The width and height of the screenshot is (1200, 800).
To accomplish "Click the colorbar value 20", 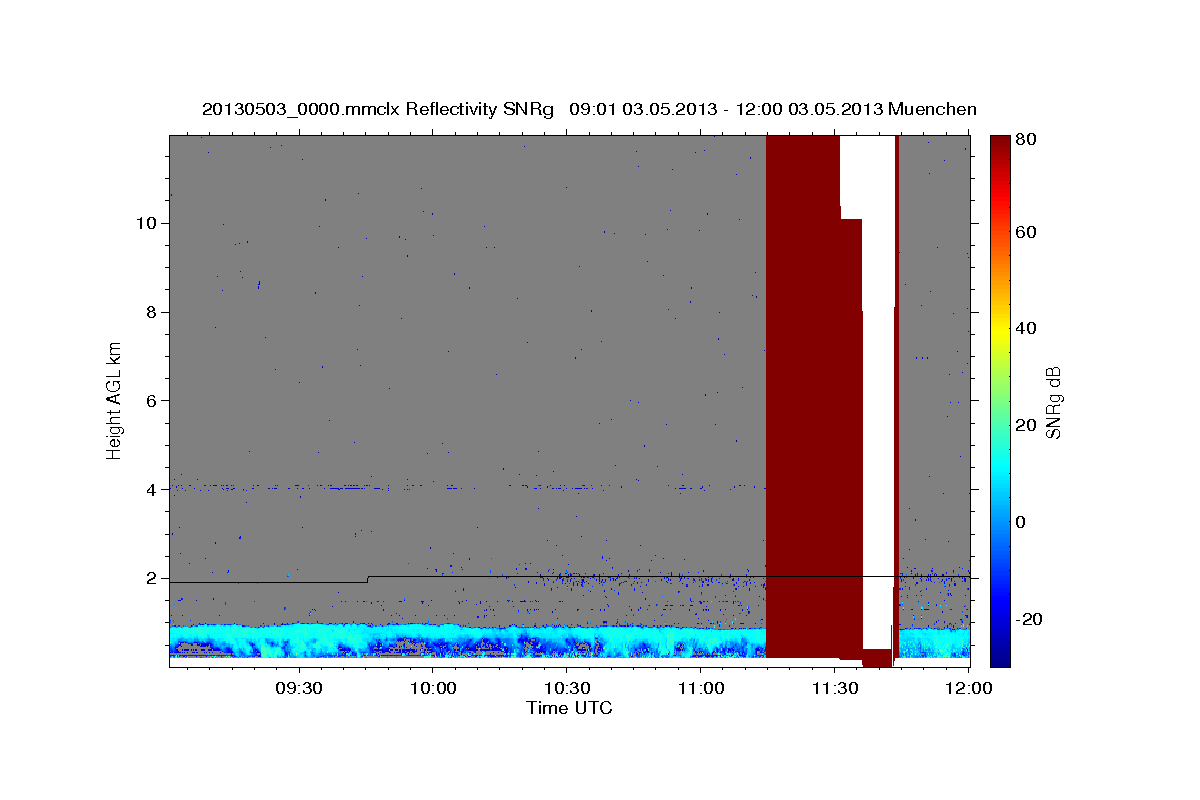I will (1024, 425).
